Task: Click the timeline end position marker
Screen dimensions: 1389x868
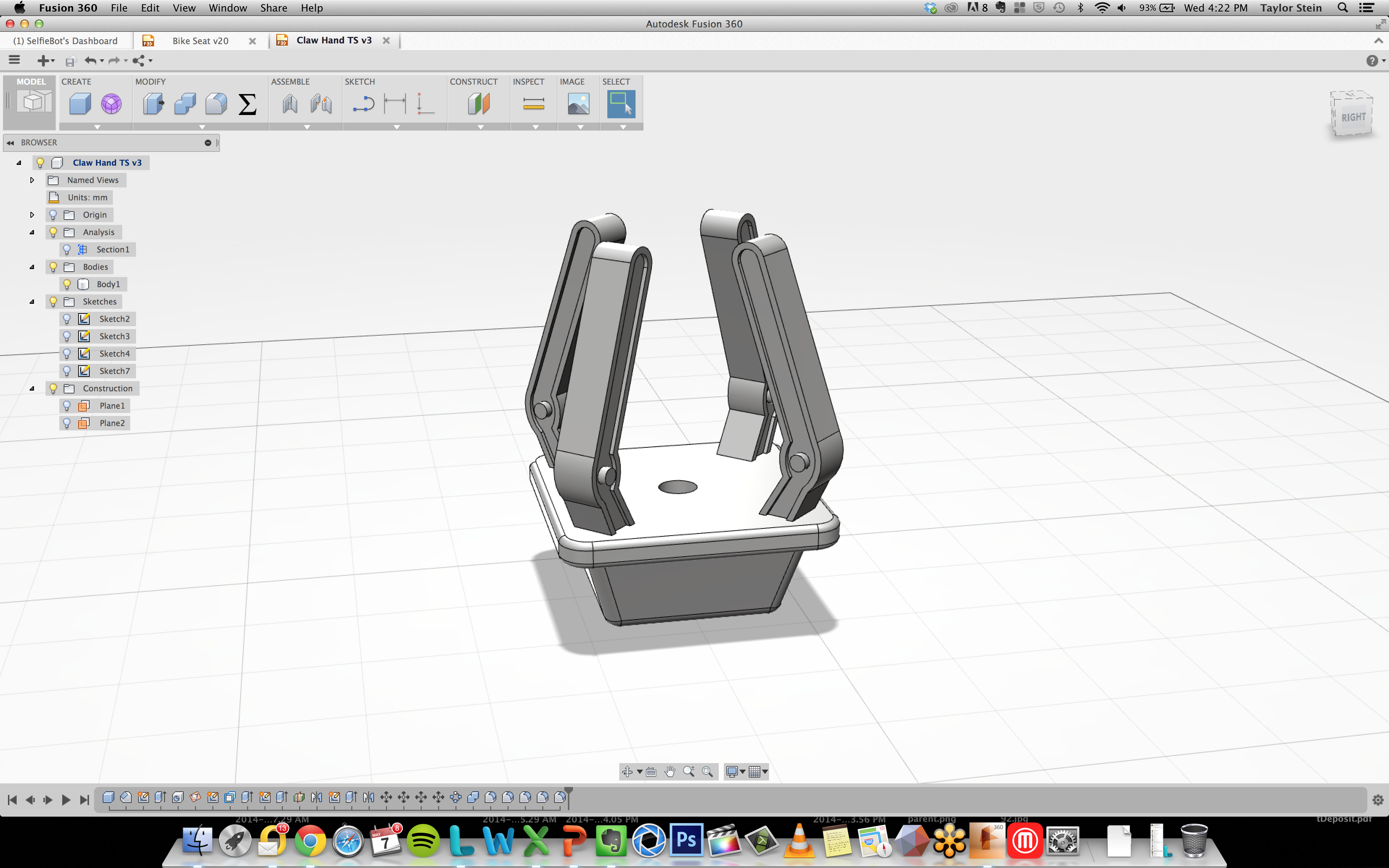Action: pos(568,797)
